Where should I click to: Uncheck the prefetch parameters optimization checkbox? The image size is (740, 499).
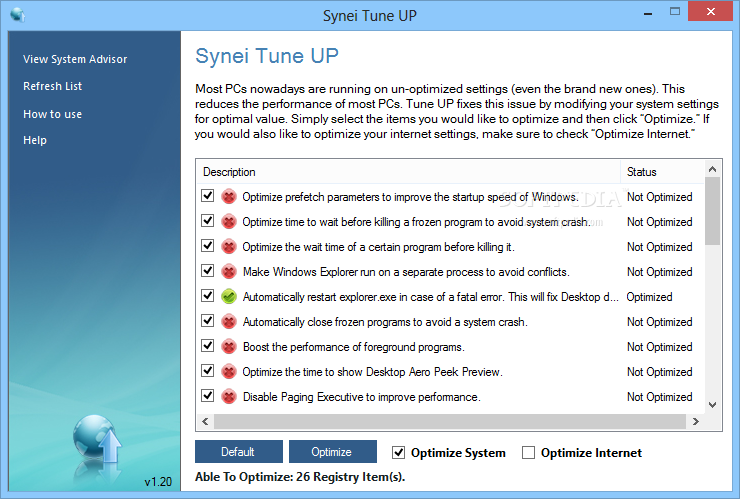click(x=208, y=195)
